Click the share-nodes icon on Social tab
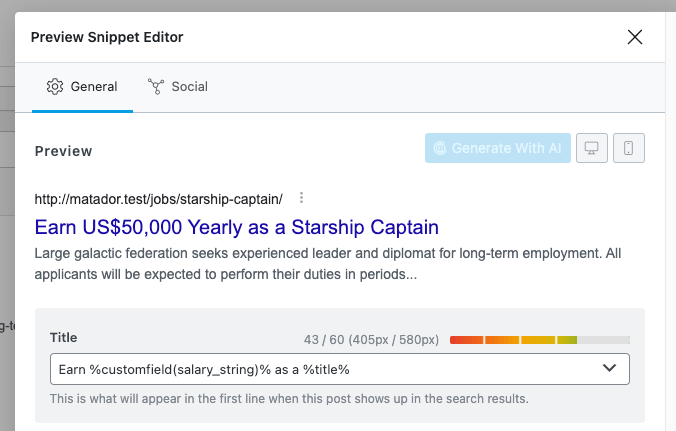 click(x=155, y=87)
